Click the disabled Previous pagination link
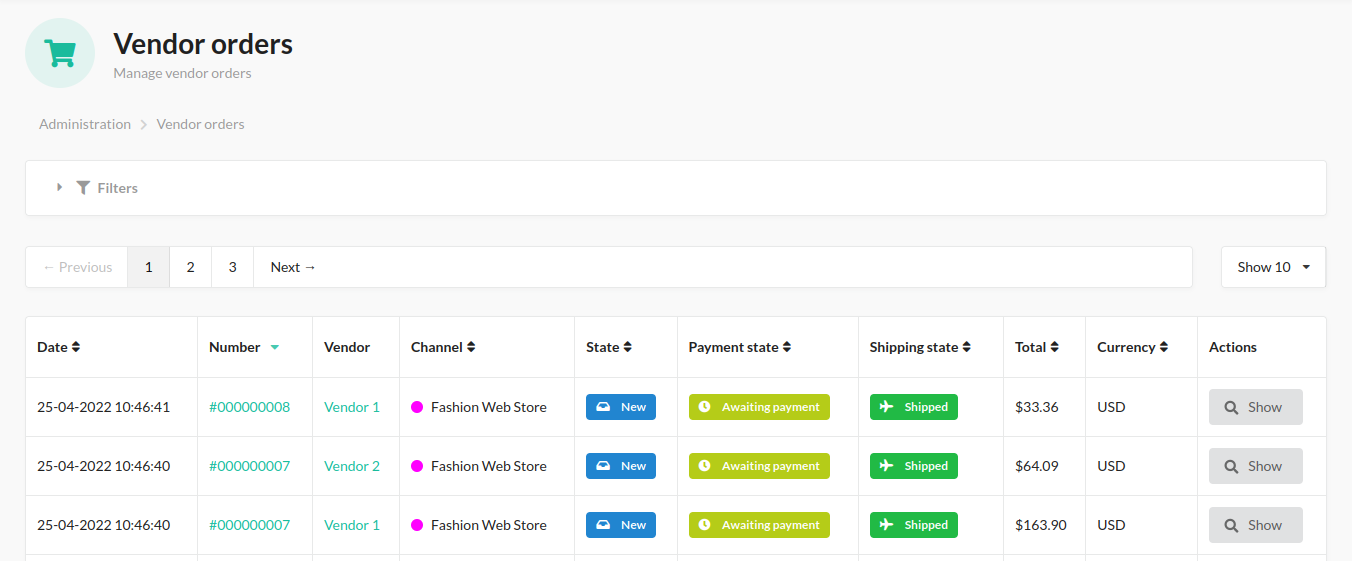Viewport: 1352px width, 561px height. (x=77, y=267)
